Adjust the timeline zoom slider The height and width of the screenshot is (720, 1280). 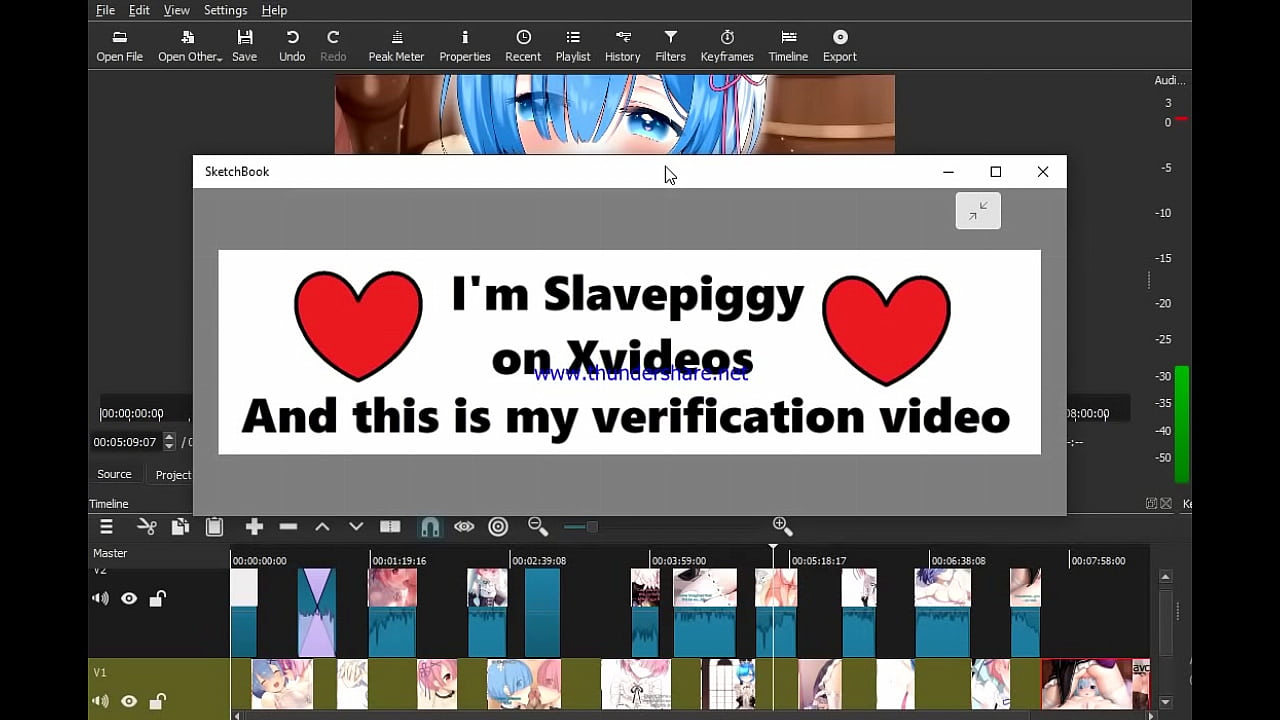click(578, 526)
